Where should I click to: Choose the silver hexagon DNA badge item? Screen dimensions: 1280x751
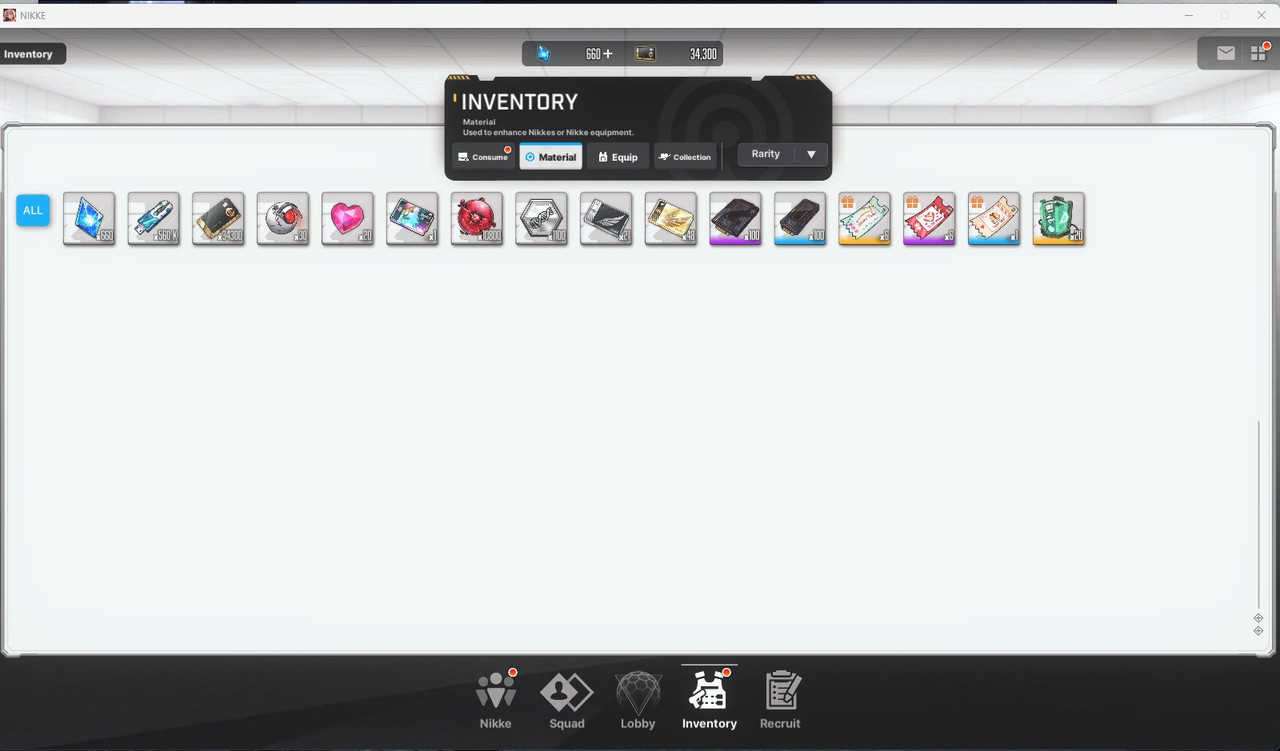coord(541,219)
